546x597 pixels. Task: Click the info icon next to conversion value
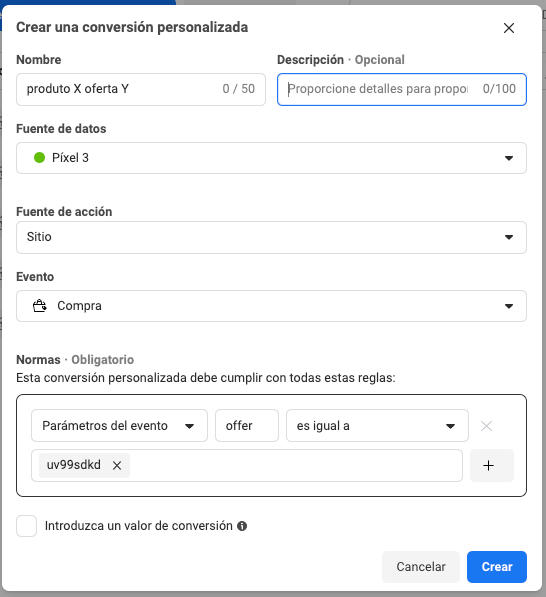[x=242, y=526]
